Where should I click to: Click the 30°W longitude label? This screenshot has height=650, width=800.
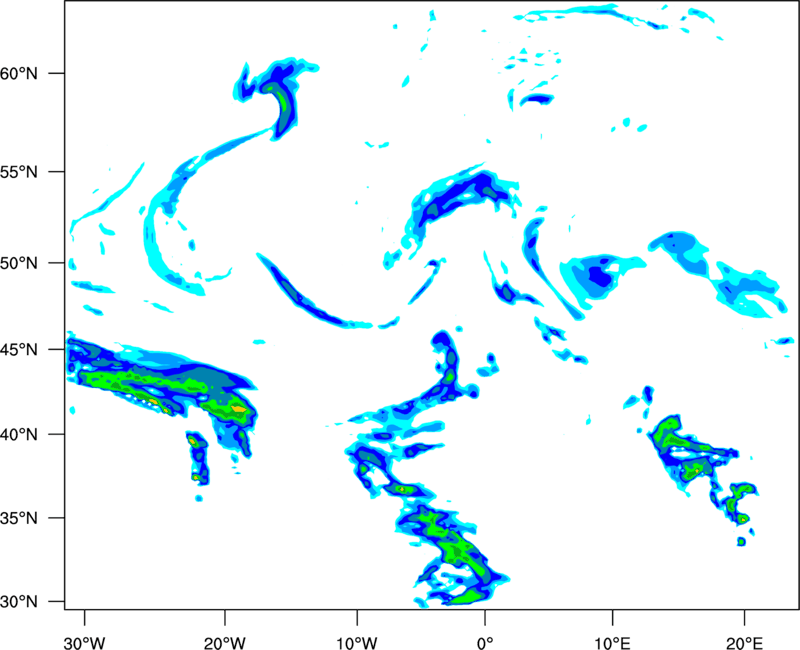tap(85, 643)
